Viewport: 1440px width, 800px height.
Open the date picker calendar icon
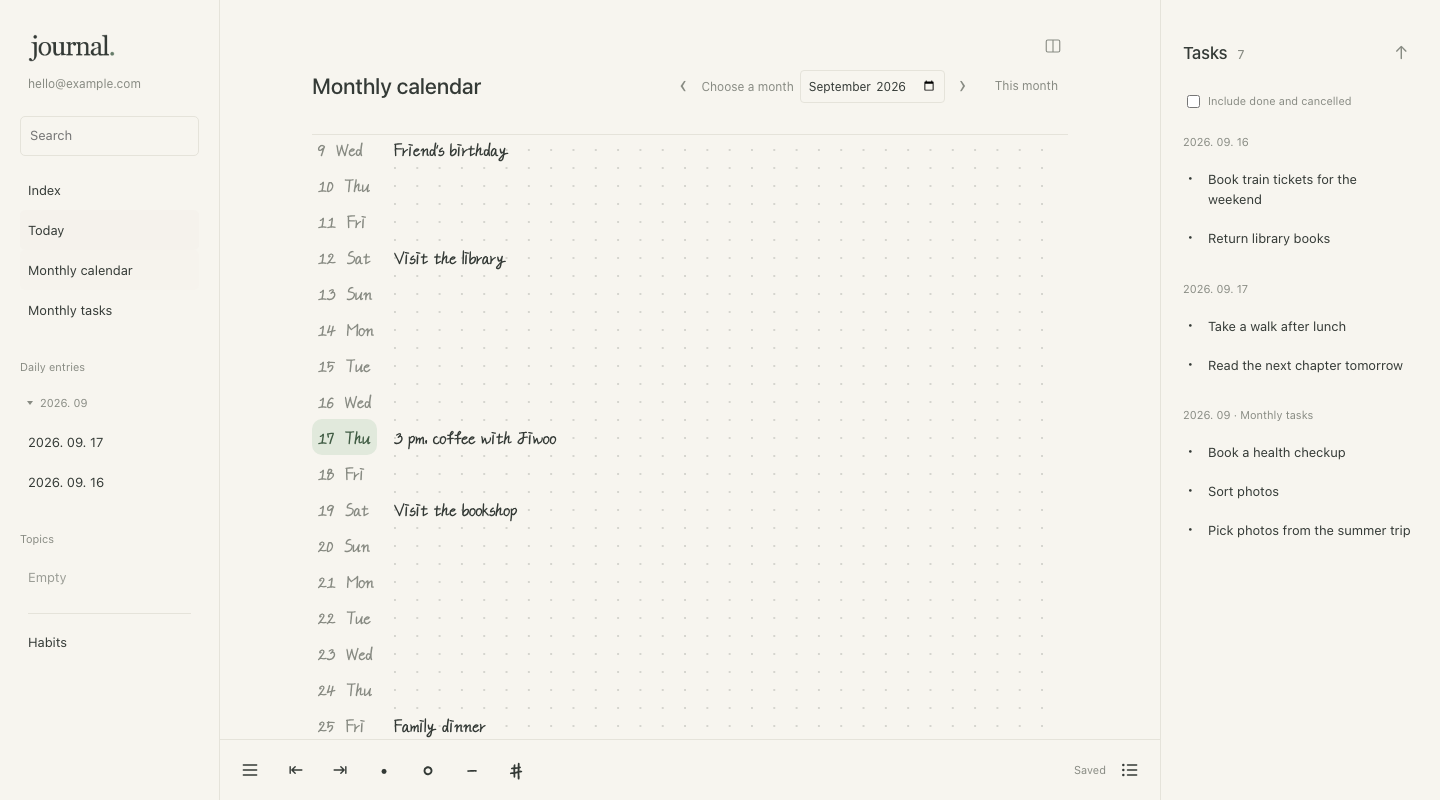point(929,86)
